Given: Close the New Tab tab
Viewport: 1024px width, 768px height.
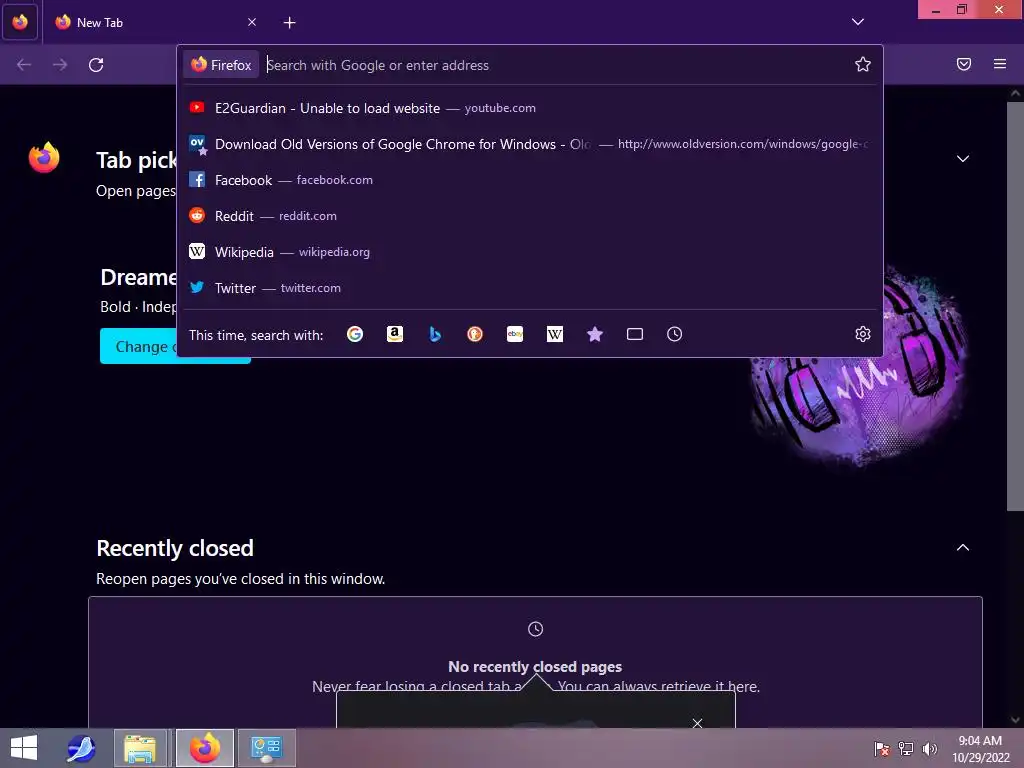Looking at the screenshot, I should click(251, 22).
